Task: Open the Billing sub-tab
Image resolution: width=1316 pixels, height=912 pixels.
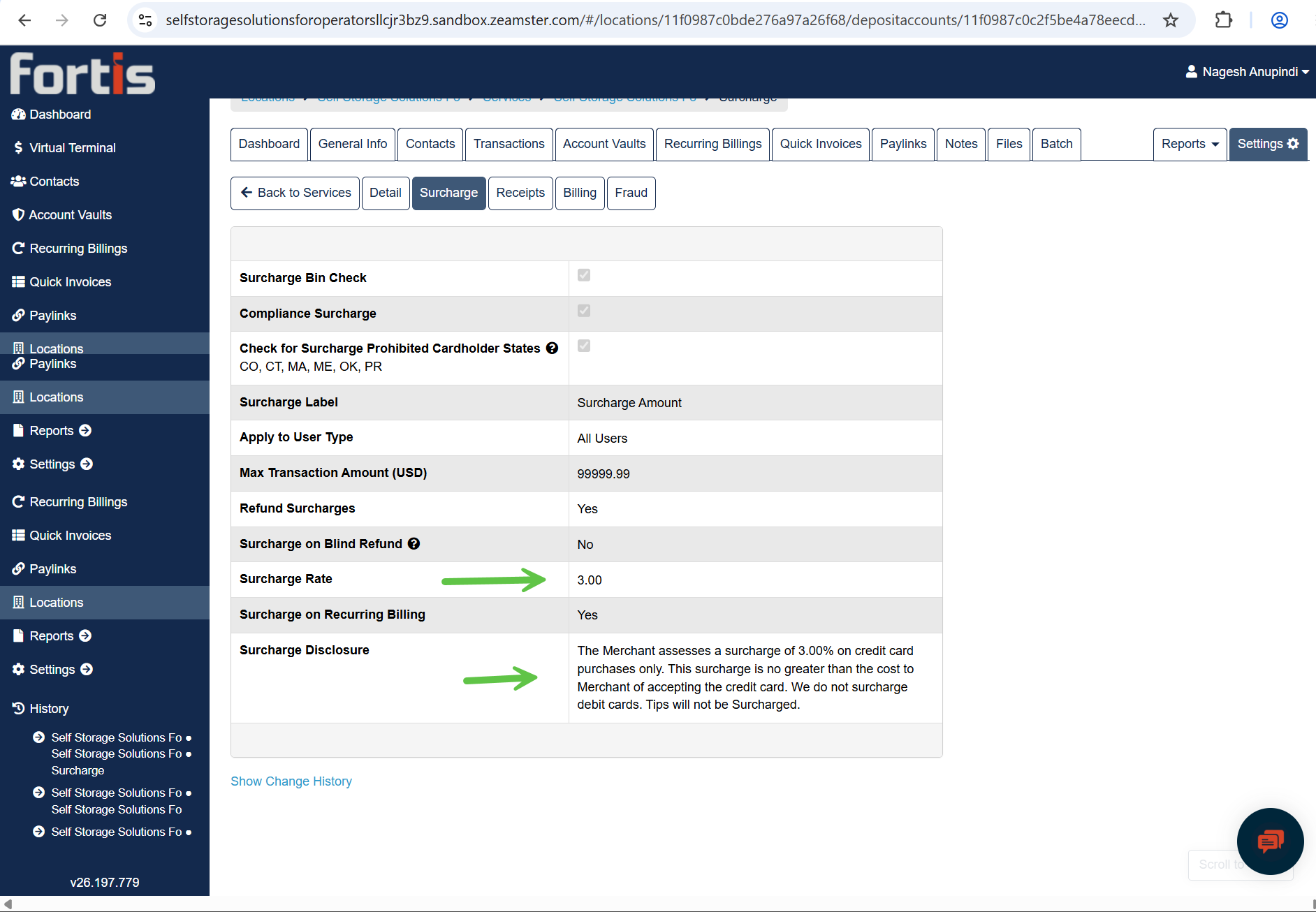Action: click(580, 193)
